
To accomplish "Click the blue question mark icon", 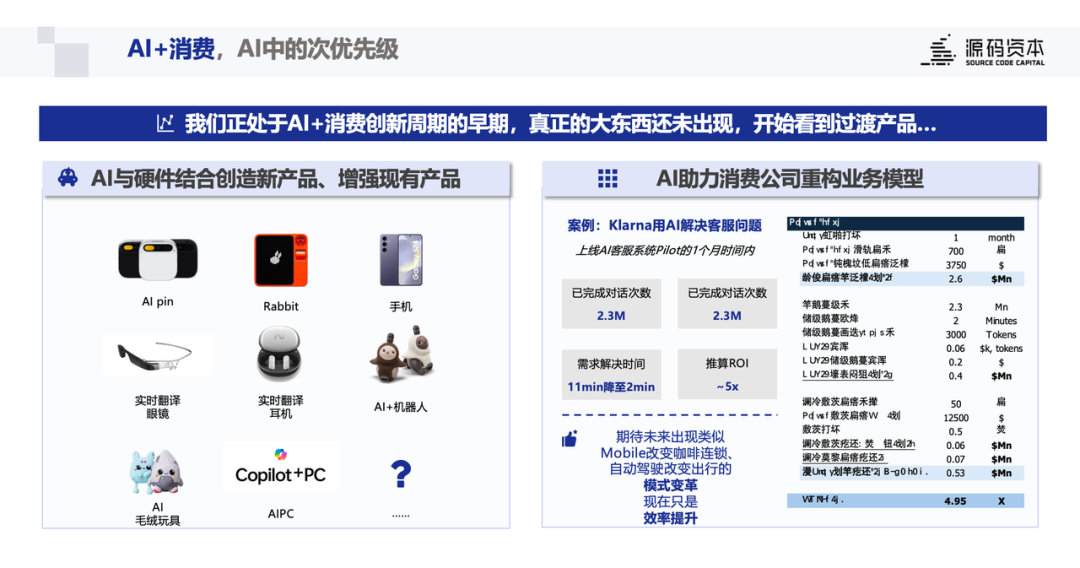I will pyautogui.click(x=401, y=474).
